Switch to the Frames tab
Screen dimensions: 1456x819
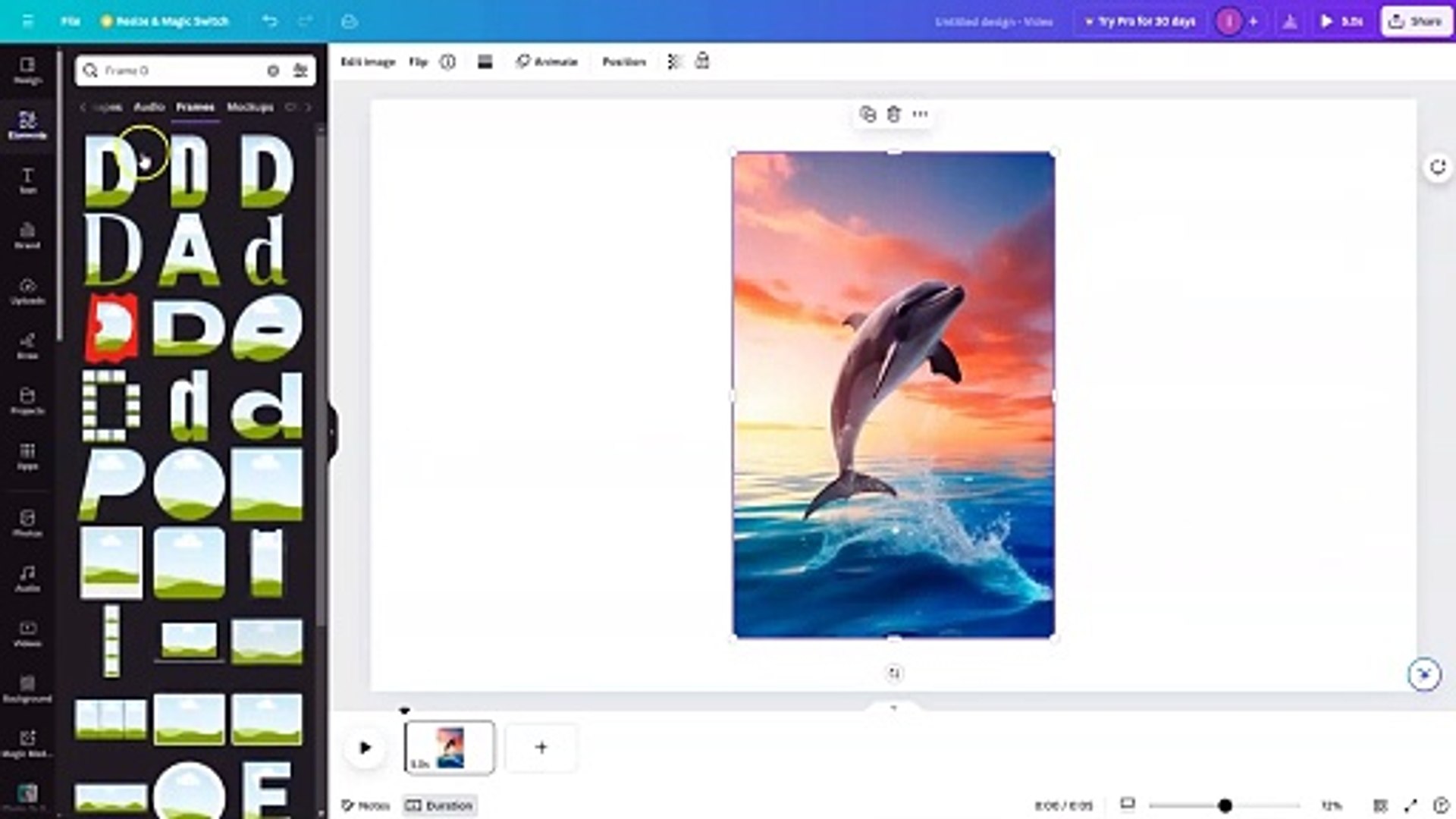(x=196, y=107)
